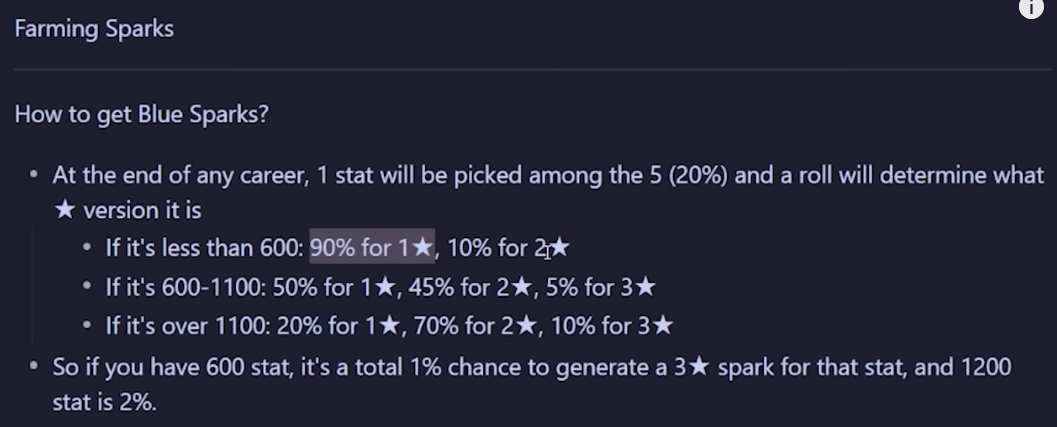The image size is (1057, 427).
Task: Click the 'If it's less than 600' text
Action: pos(204,247)
